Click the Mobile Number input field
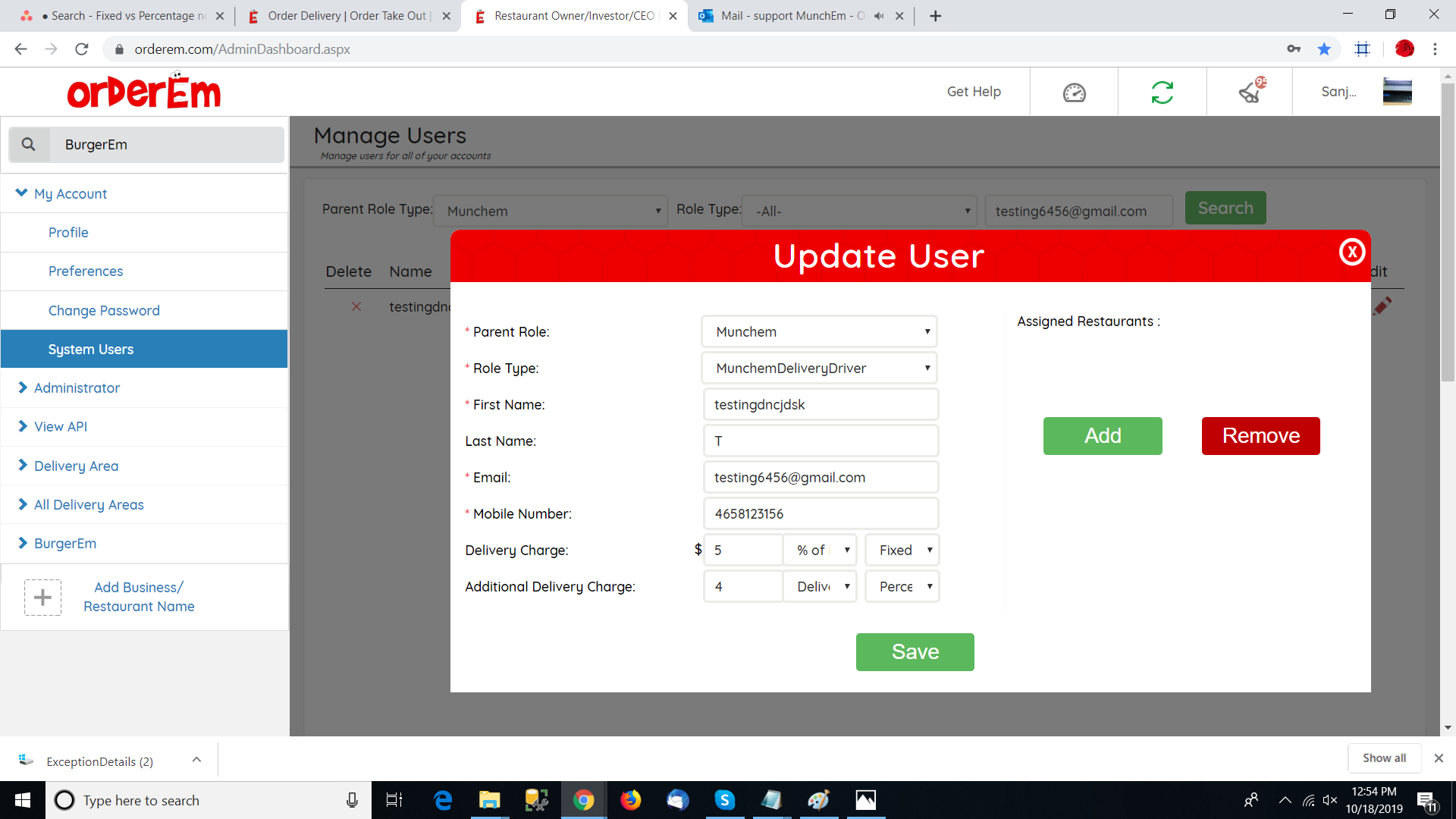Image resolution: width=1456 pixels, height=819 pixels. pyautogui.click(x=821, y=514)
